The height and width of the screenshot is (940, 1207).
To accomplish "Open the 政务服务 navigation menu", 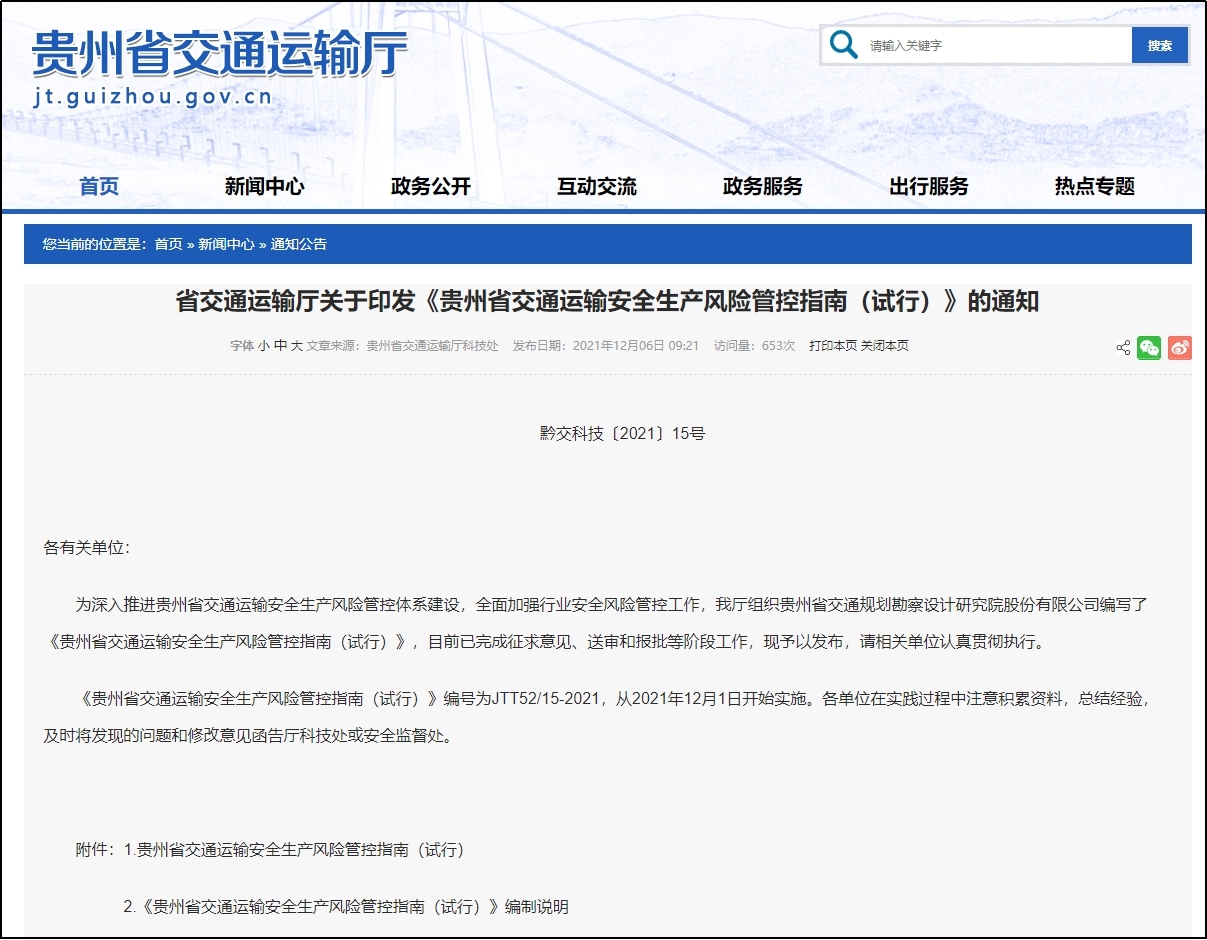I will (x=763, y=186).
